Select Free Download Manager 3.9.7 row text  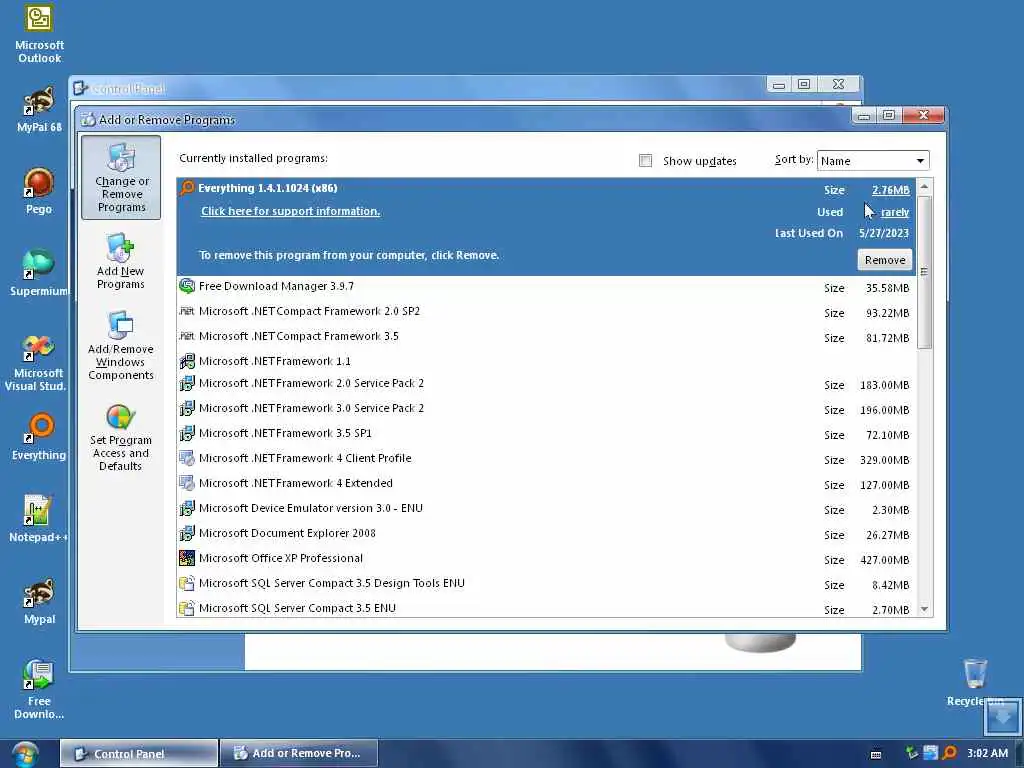pyautogui.click(x=276, y=286)
